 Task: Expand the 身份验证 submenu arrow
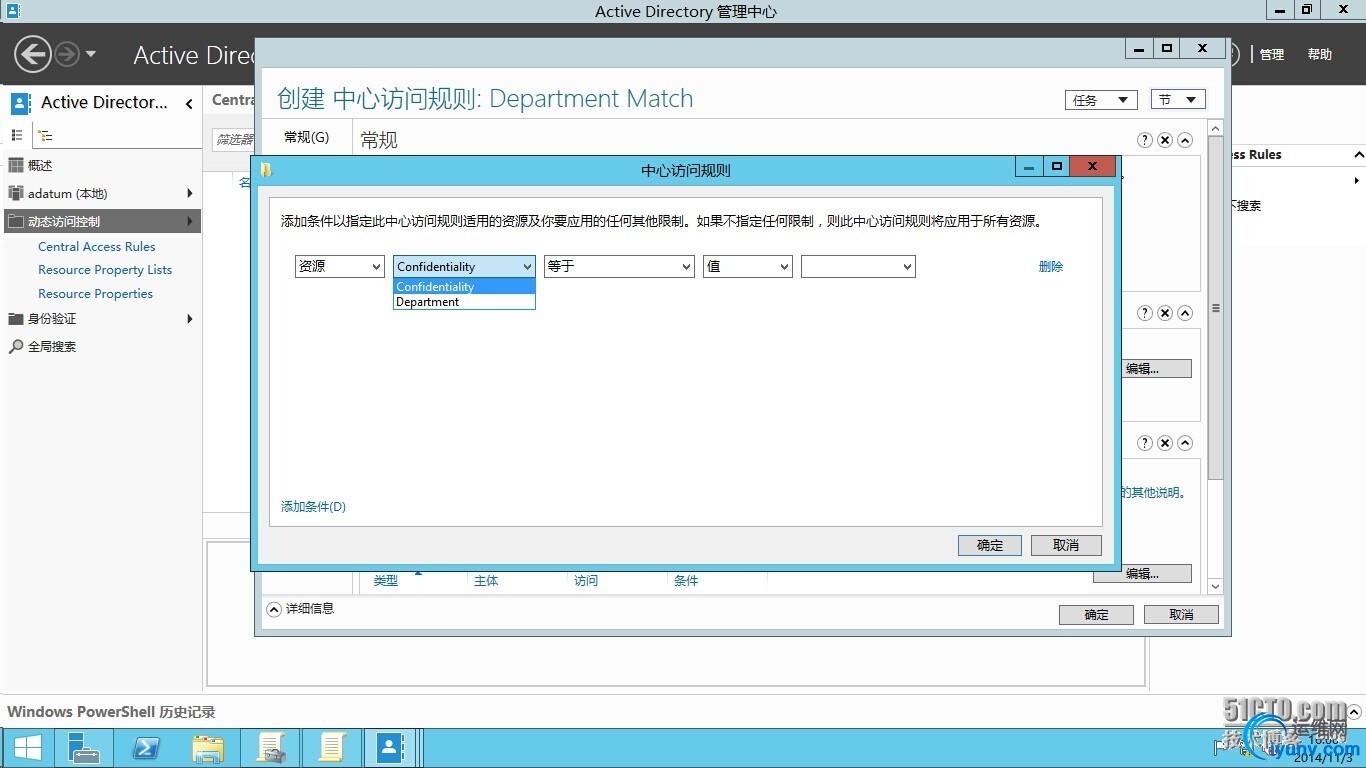[x=189, y=319]
